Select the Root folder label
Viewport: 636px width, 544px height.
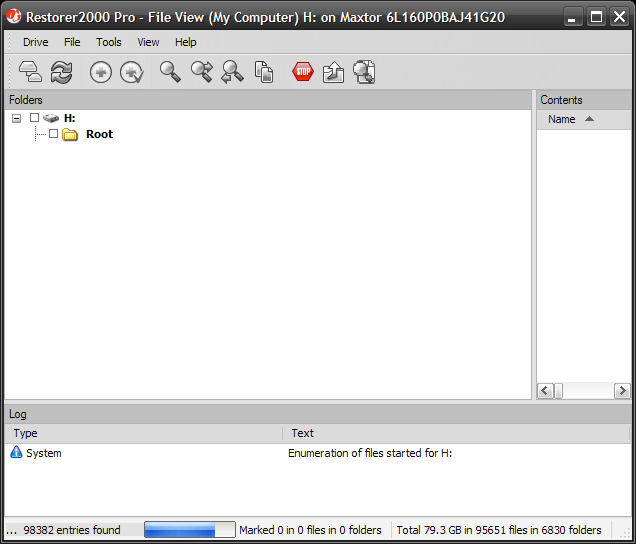[x=99, y=134]
